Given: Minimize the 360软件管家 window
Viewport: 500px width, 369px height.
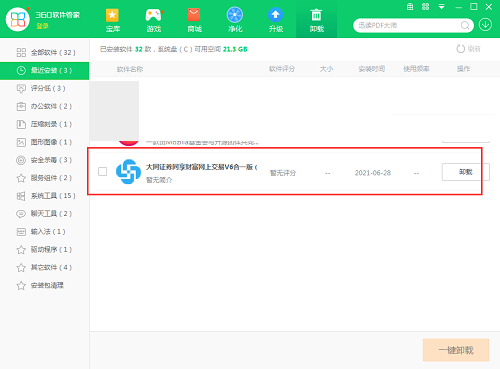Looking at the screenshot, I should click(458, 7).
